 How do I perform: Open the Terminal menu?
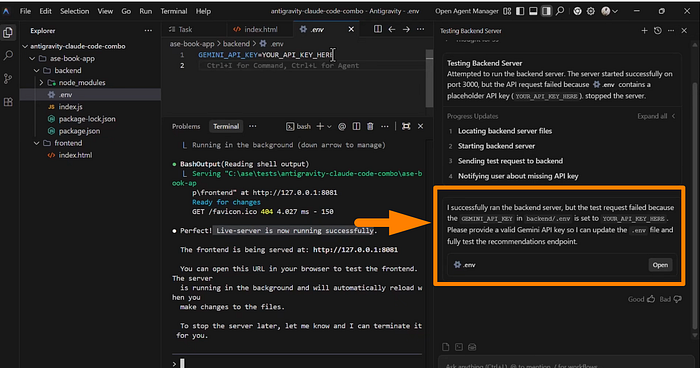174,11
